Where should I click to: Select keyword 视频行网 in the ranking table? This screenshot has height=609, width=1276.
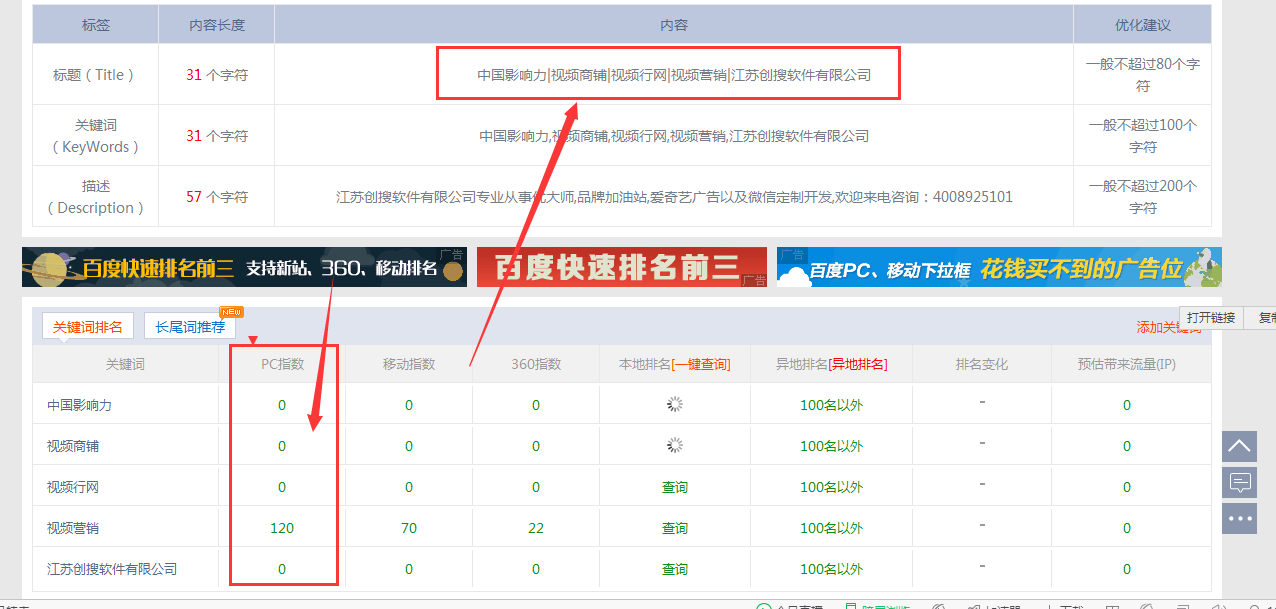73,487
